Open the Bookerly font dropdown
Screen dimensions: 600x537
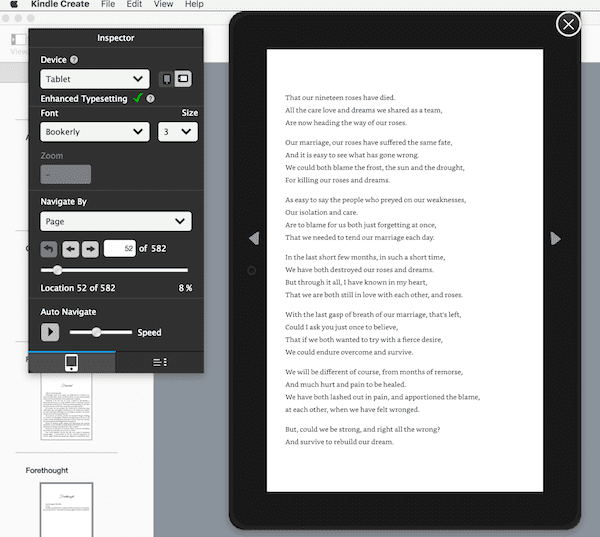click(x=95, y=132)
